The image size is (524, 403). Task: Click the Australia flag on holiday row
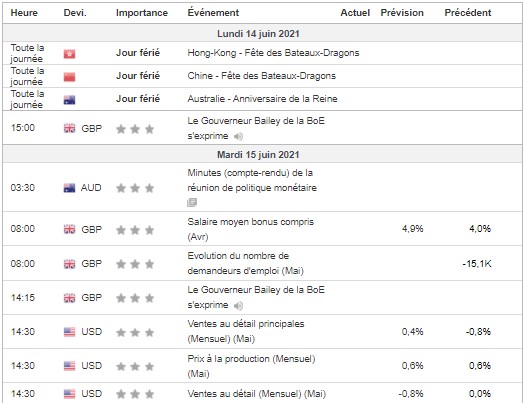pyautogui.click(x=70, y=100)
